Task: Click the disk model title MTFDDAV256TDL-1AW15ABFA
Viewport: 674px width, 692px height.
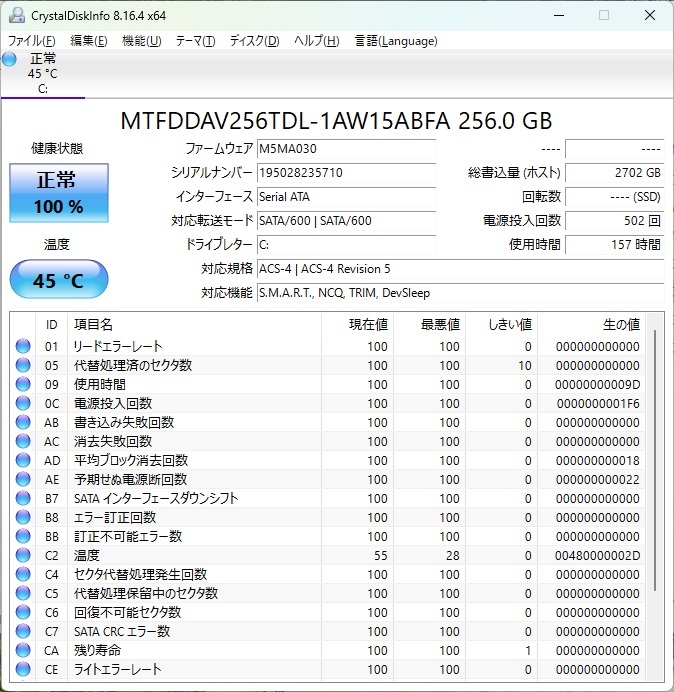Action: click(285, 121)
